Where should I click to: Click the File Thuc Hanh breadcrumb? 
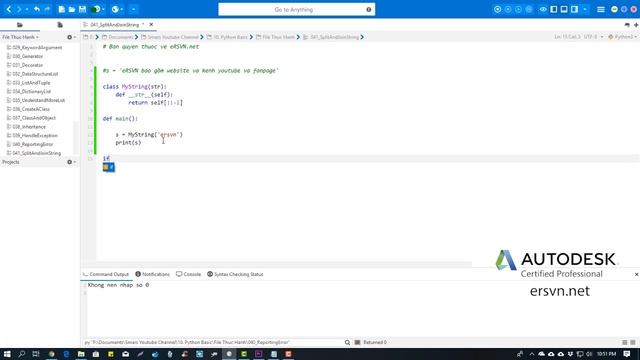click(x=275, y=37)
